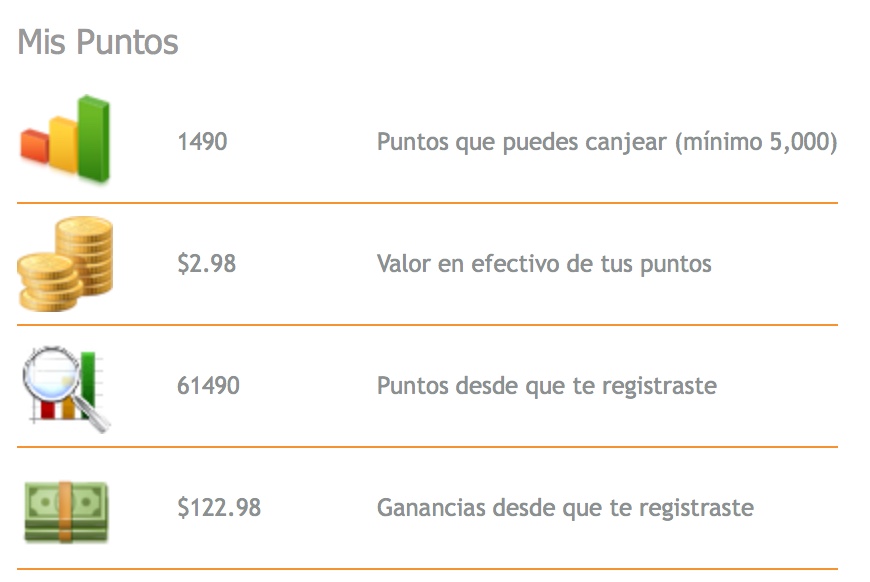Select the 61490 total points value
This screenshot has height=582, width=870.
[208, 386]
